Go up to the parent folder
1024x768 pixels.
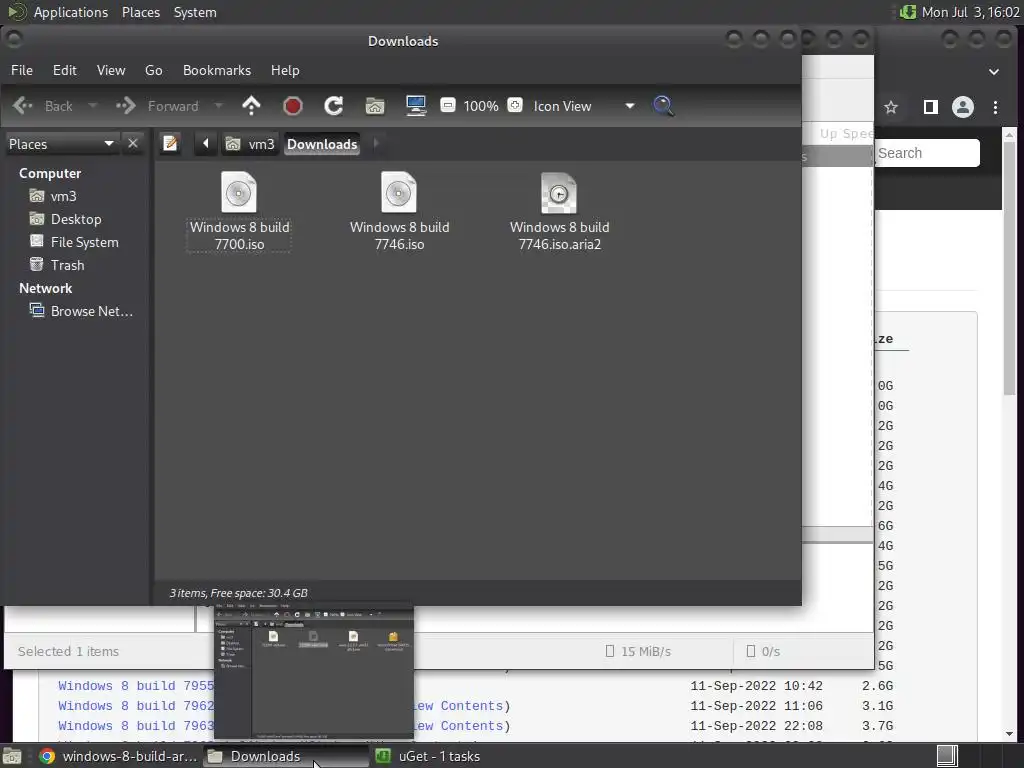[251, 106]
